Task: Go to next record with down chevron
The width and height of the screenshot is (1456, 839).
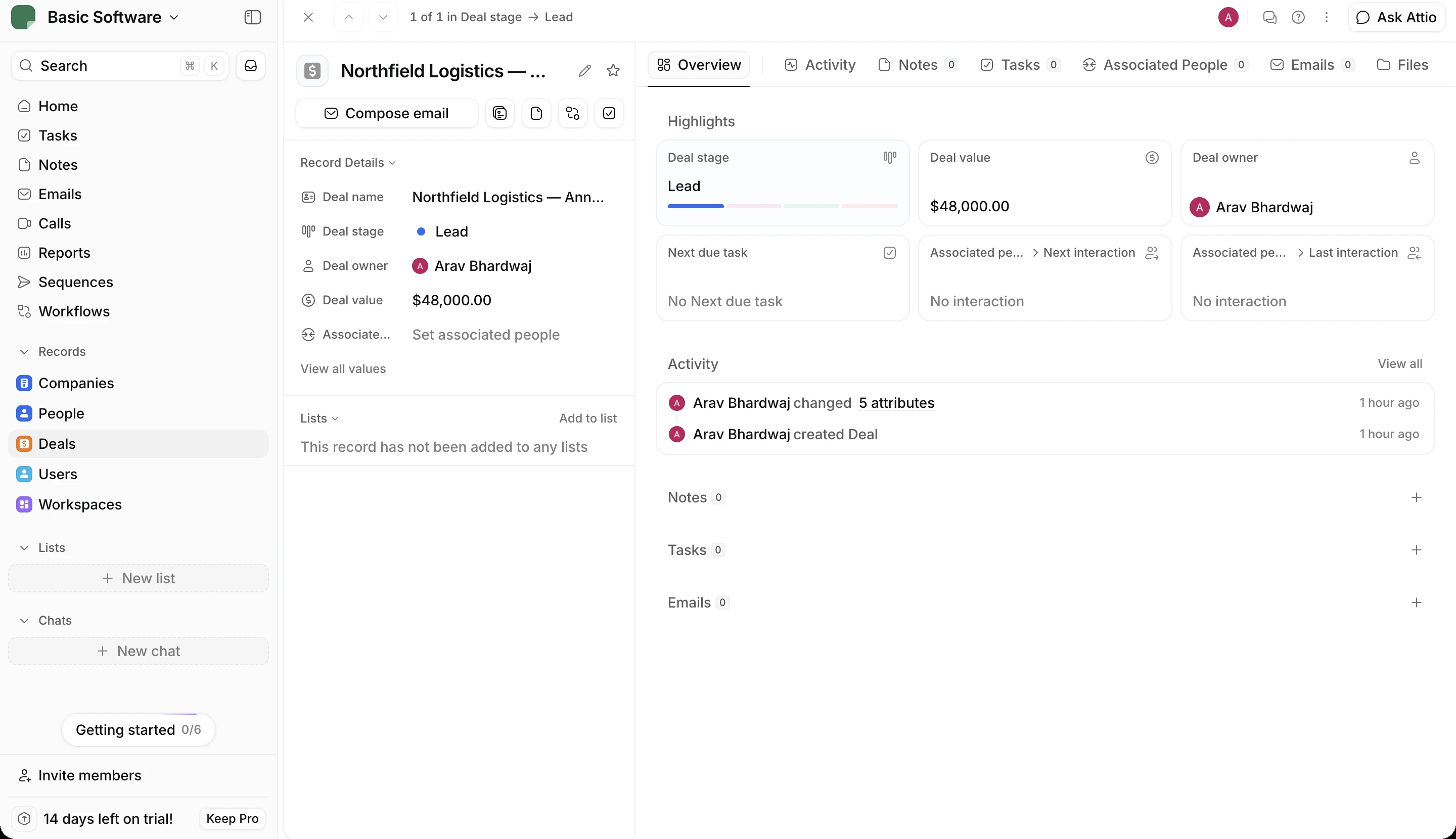Action: point(383,17)
